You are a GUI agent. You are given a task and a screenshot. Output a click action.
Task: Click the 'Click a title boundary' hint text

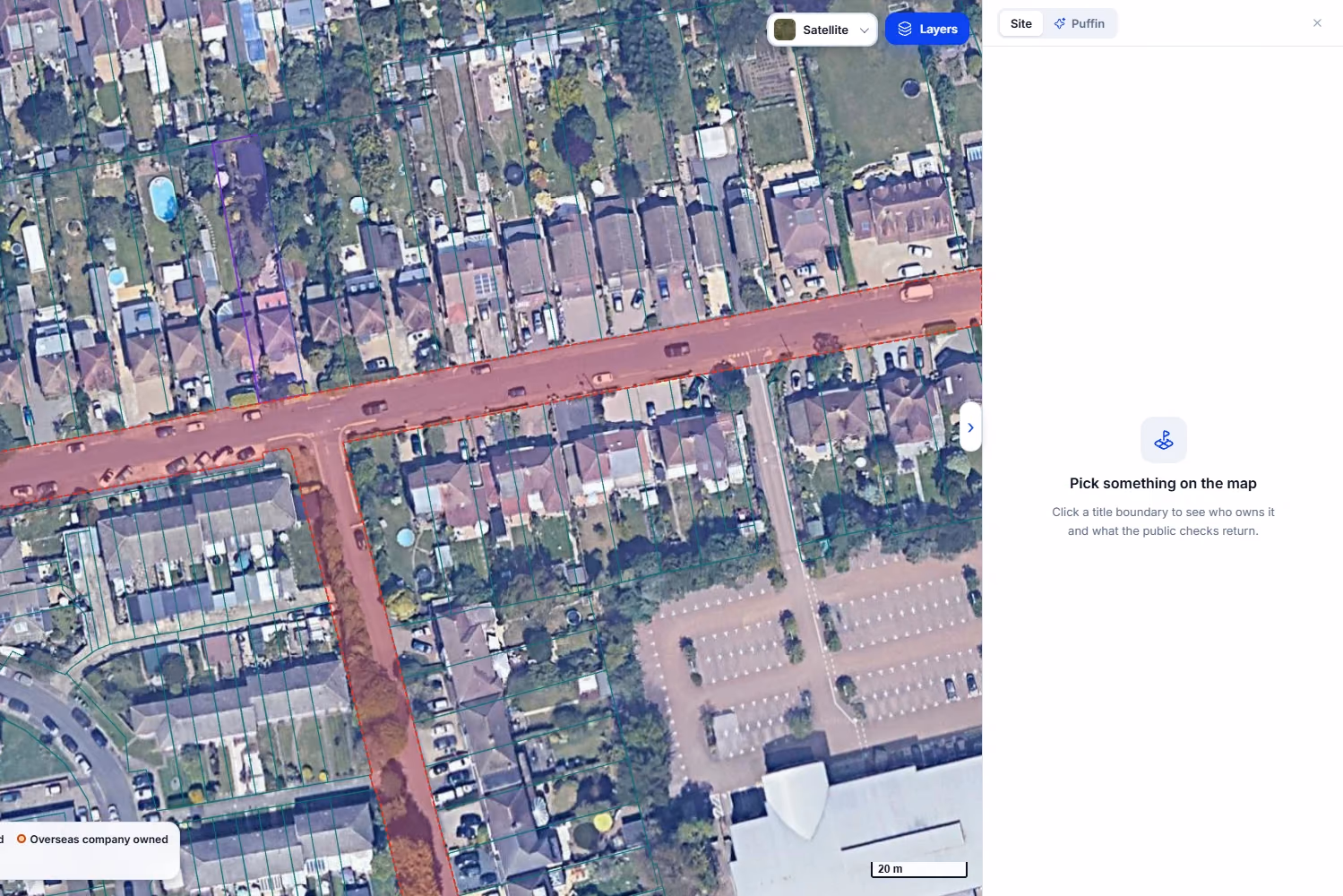1163,521
